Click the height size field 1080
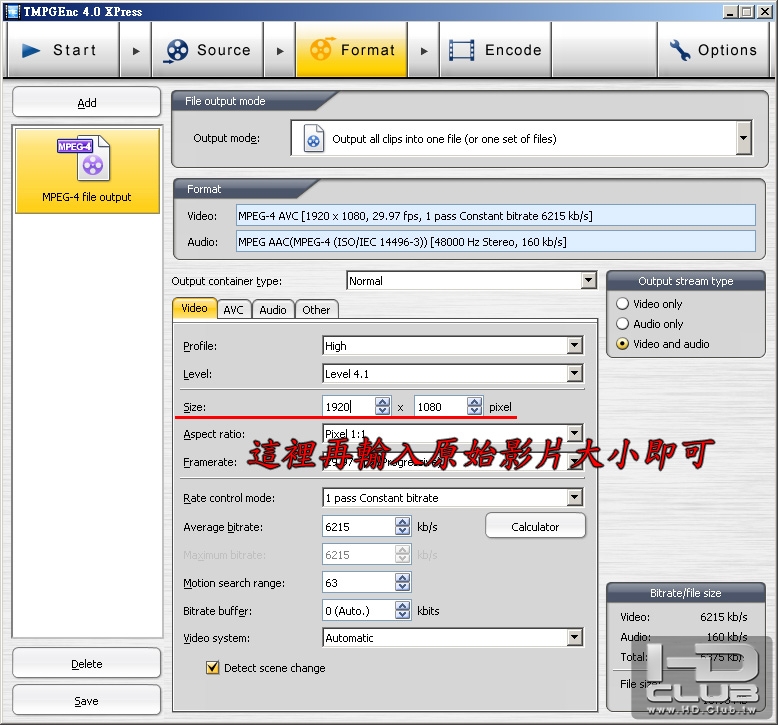 pyautogui.click(x=441, y=406)
